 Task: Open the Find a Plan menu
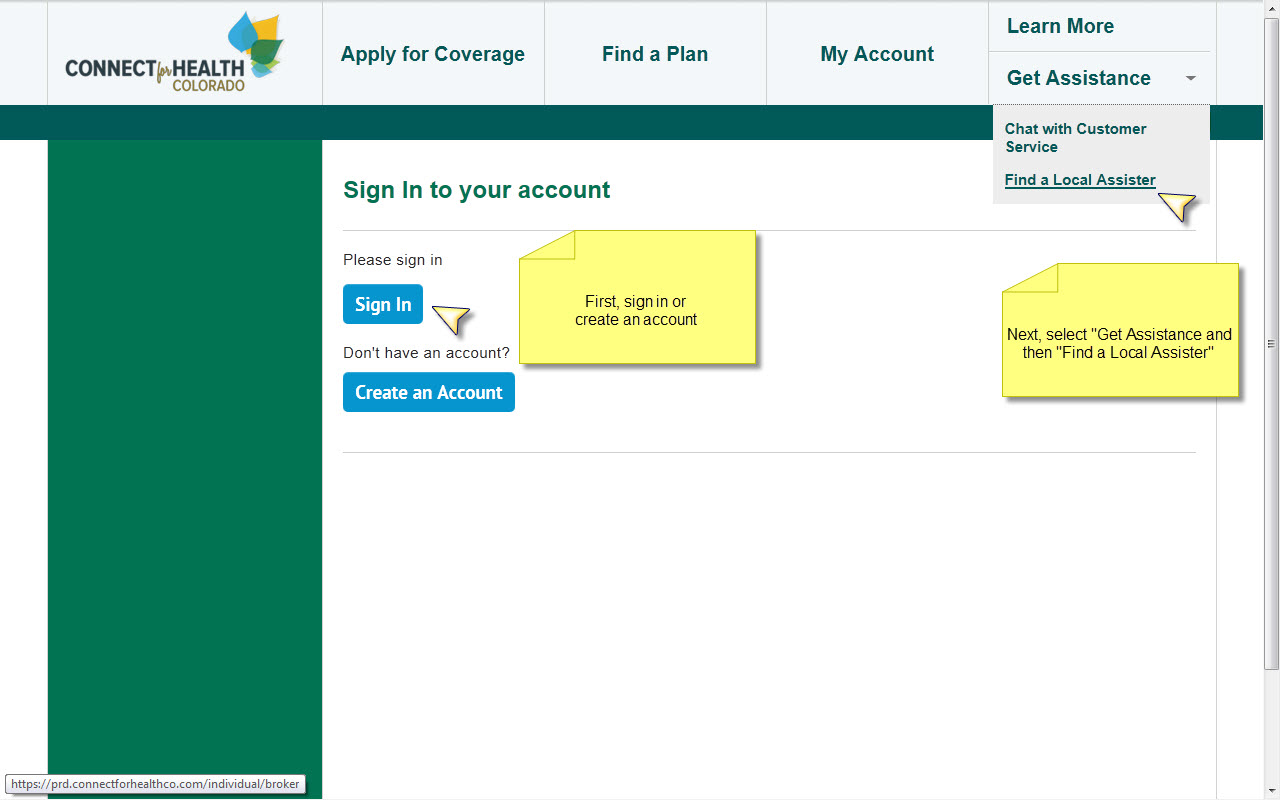pyautogui.click(x=655, y=54)
